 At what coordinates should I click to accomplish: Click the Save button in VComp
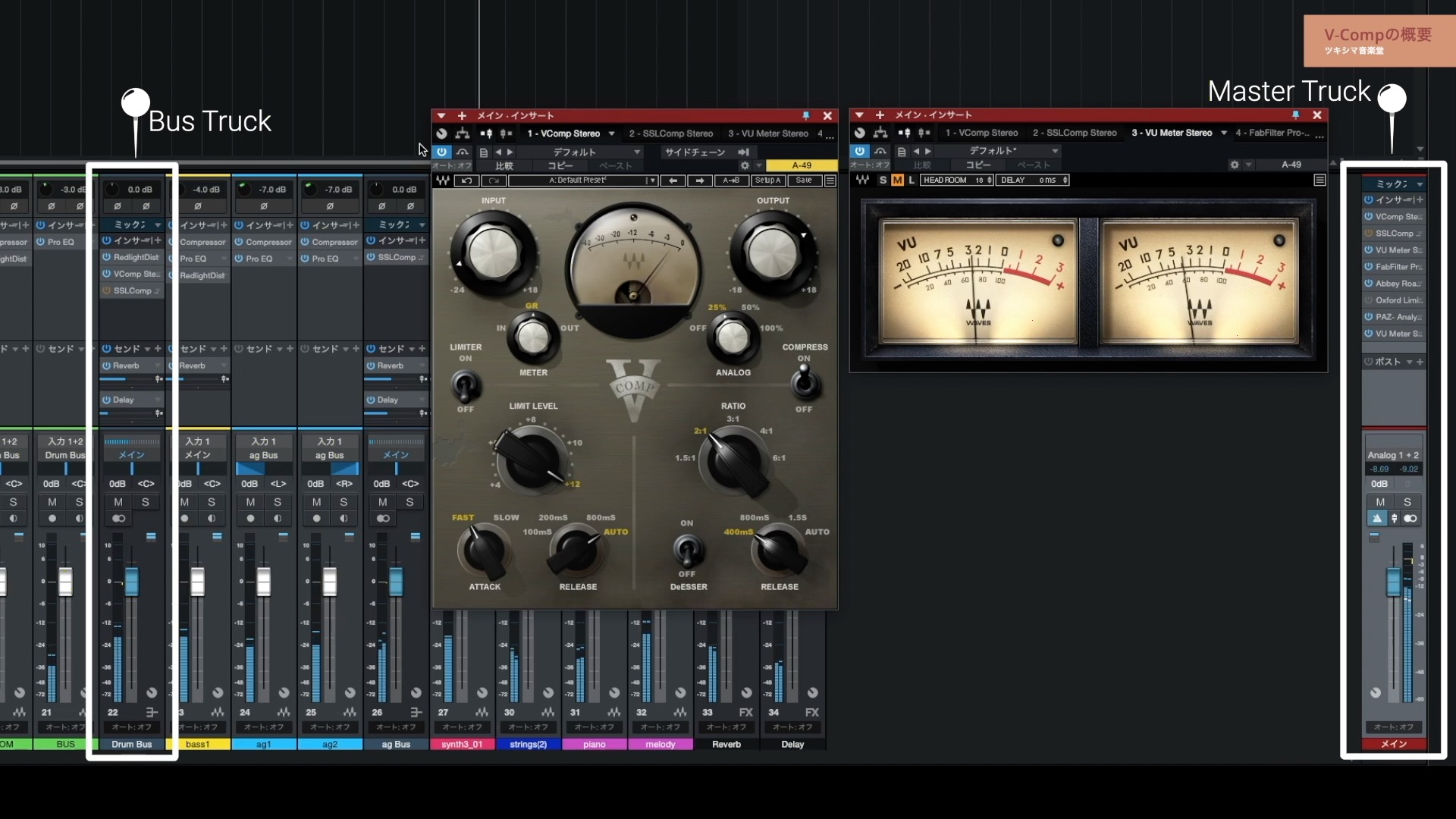(x=804, y=180)
